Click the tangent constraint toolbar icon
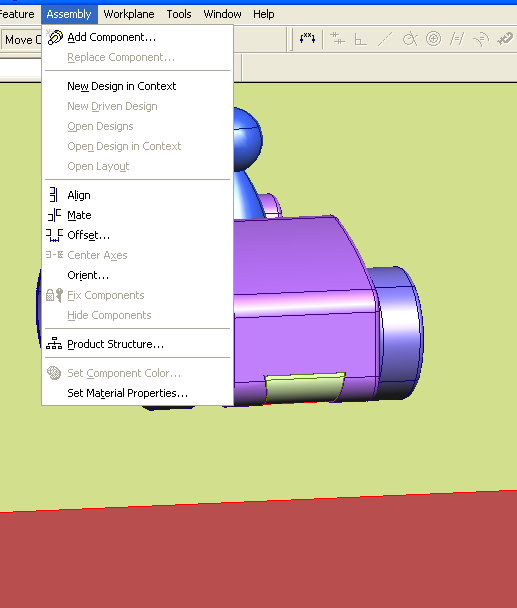Image resolution: width=517 pixels, height=608 pixels. click(x=410, y=39)
